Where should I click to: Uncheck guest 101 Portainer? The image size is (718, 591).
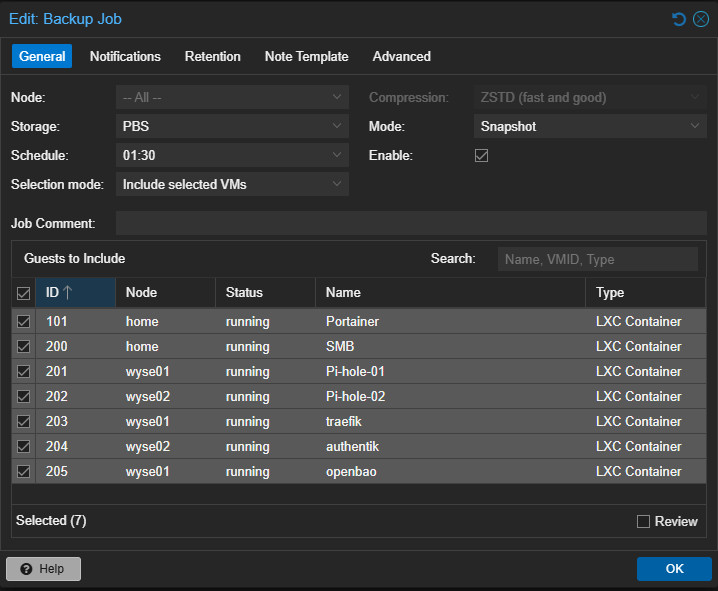pyautogui.click(x=23, y=321)
